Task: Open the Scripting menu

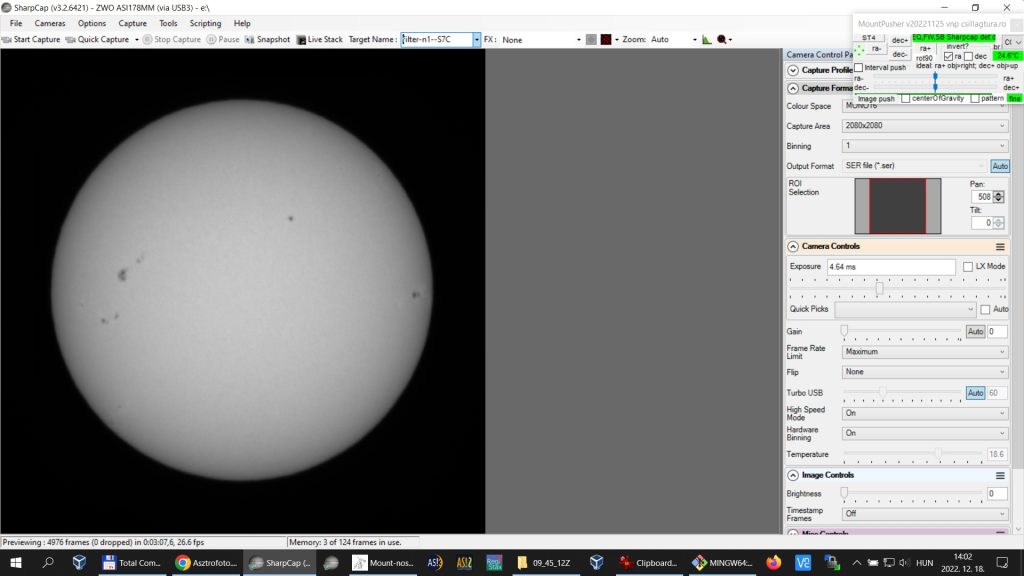Action: click(x=205, y=23)
